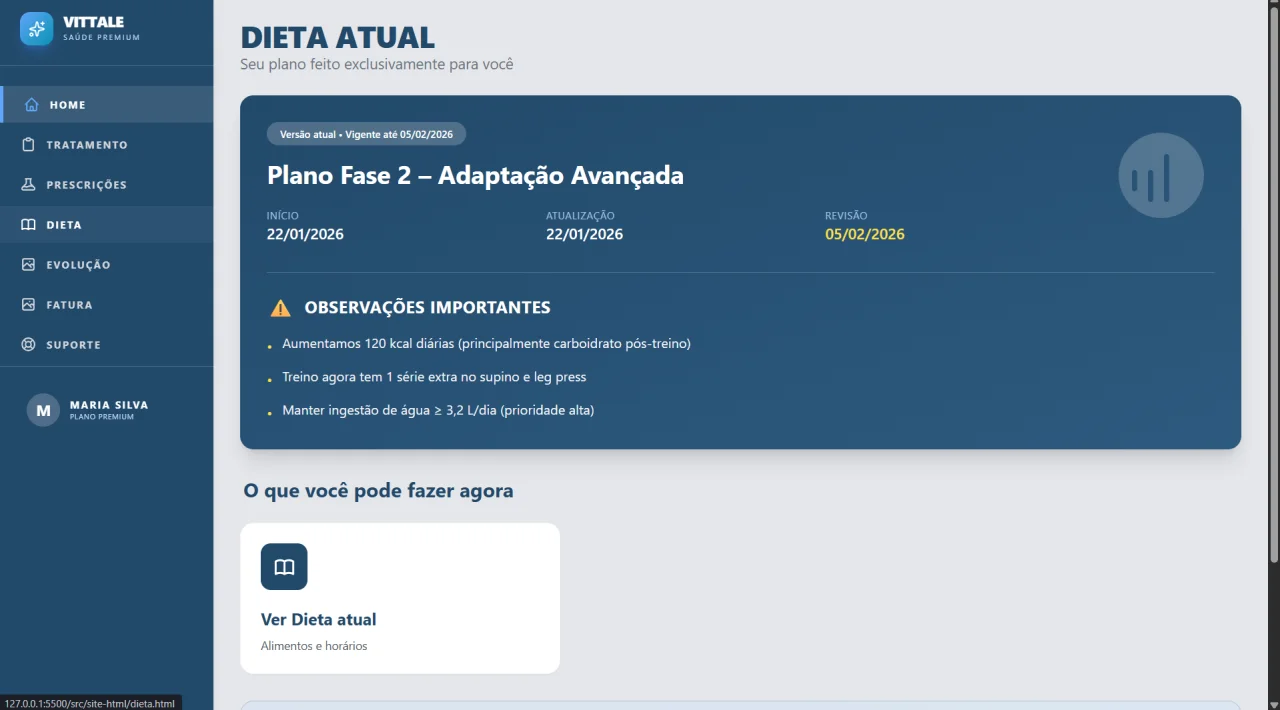The height and width of the screenshot is (710, 1280).
Task: Click the PLANO PREMIUM label under Maria Silva
Action: pos(101,417)
